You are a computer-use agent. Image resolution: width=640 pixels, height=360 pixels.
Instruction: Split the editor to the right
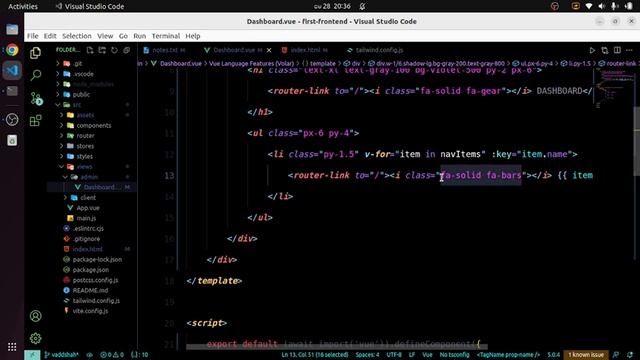pos(617,50)
